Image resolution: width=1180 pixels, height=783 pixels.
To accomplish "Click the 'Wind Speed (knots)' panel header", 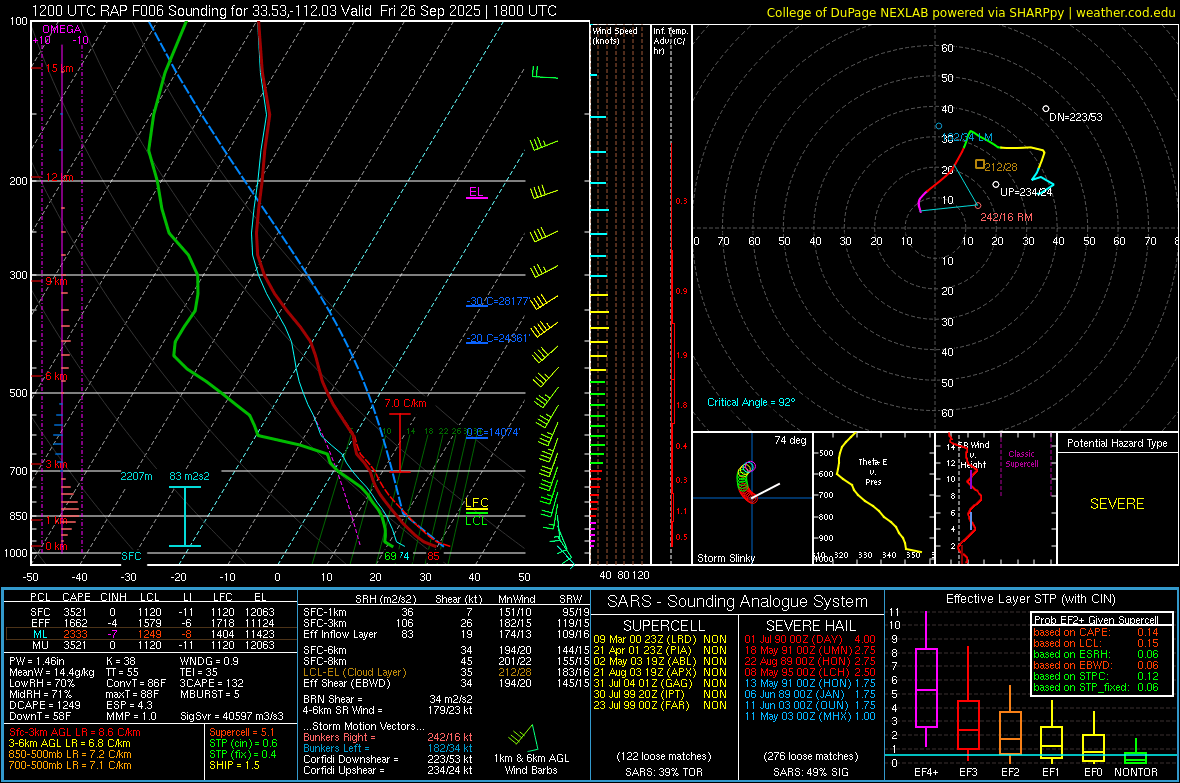I will click(x=615, y=35).
